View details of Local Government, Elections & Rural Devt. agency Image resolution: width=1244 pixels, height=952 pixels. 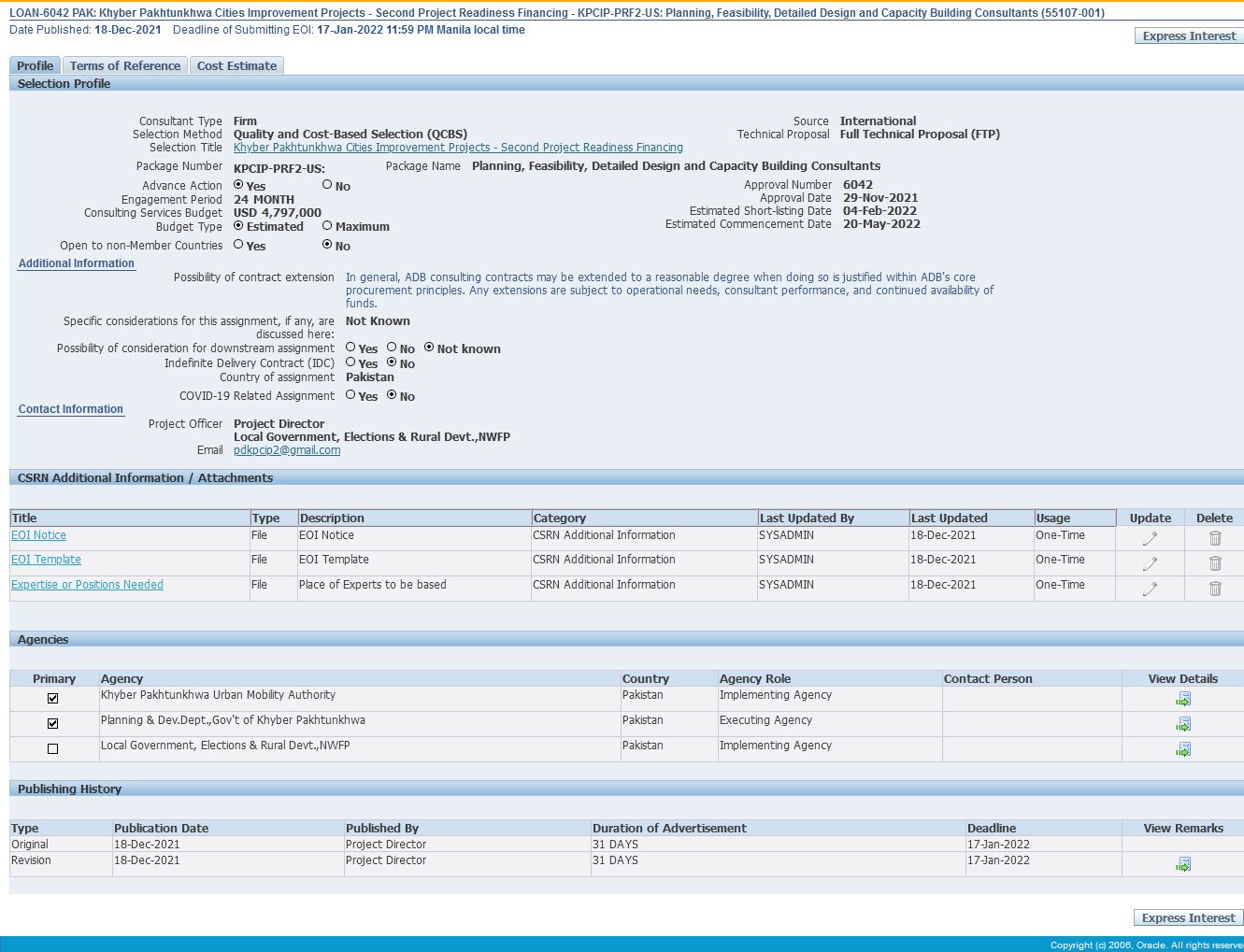pos(1183,749)
